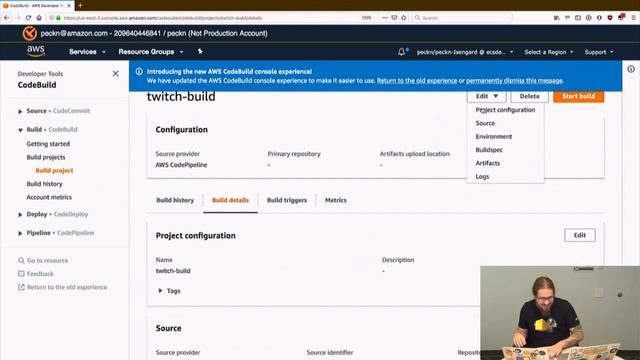Expand the Source CodeCommit section
Viewport: 640px width, 360px height.
click(20, 111)
